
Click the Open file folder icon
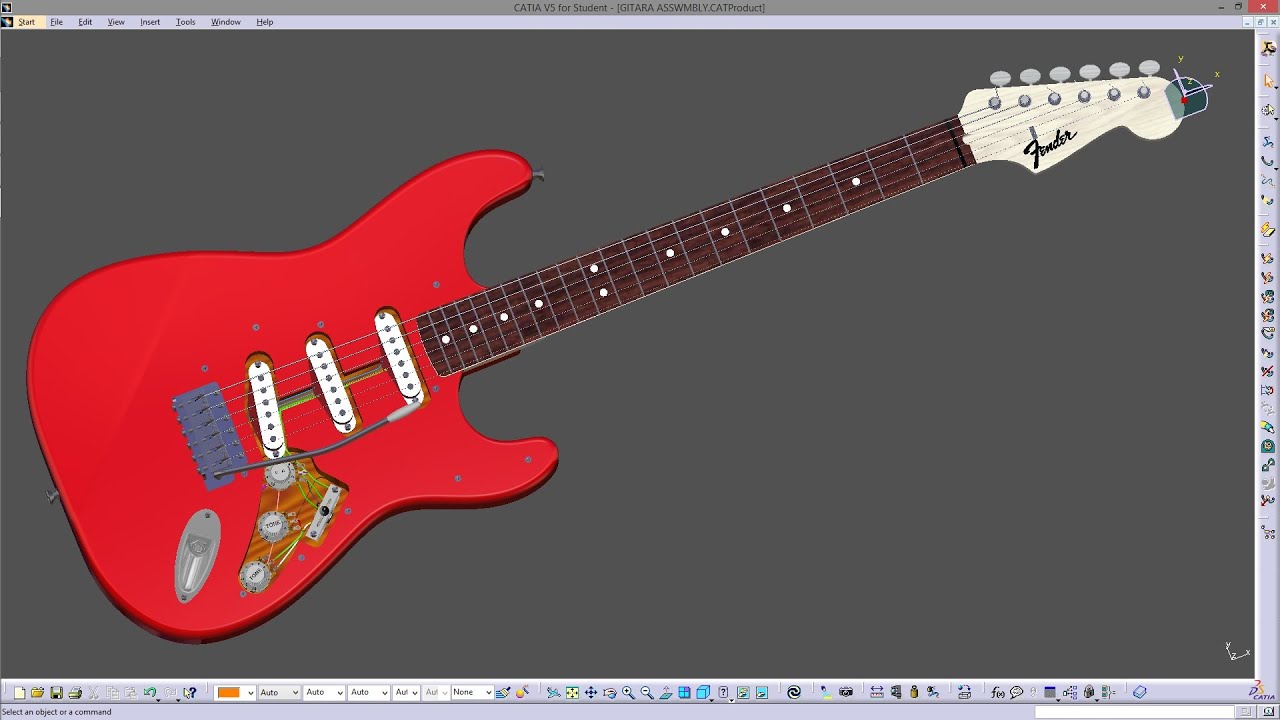(37, 692)
